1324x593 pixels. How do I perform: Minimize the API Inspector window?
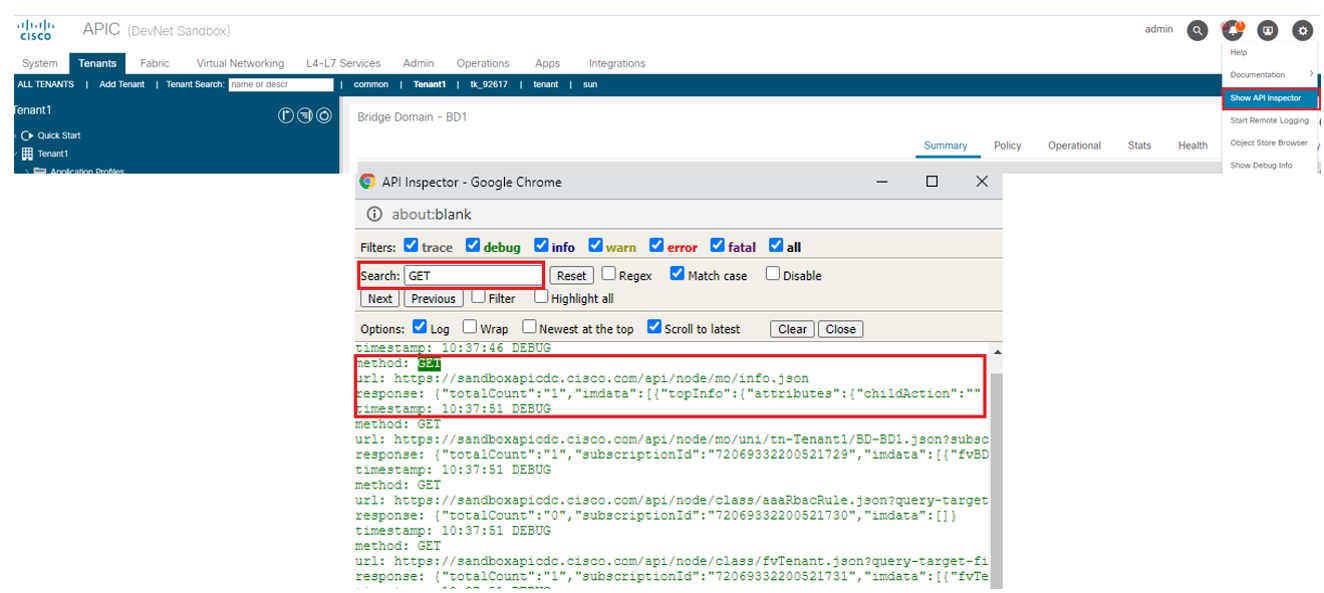coord(883,182)
